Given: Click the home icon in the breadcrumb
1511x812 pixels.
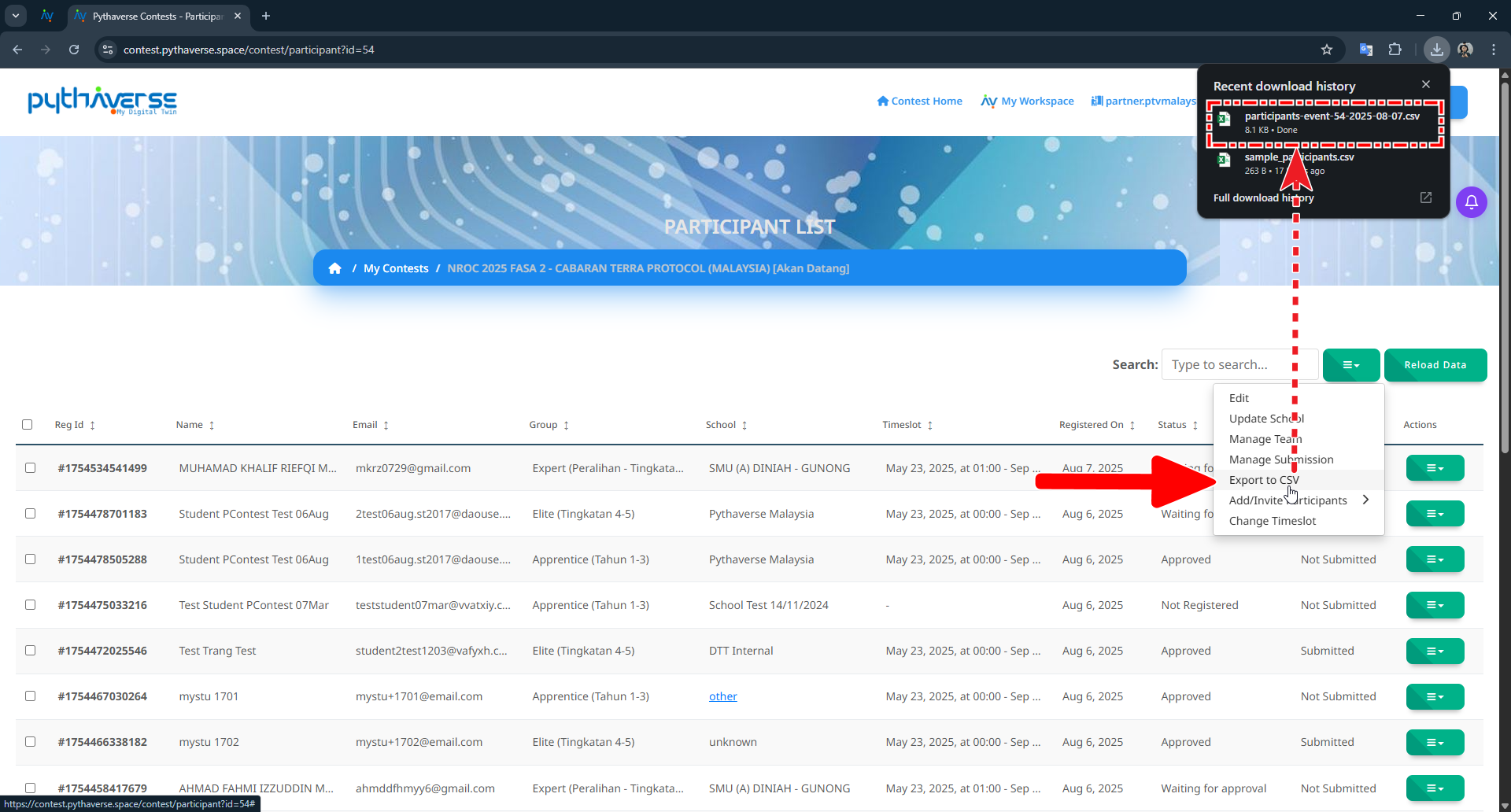Looking at the screenshot, I should coord(334,268).
